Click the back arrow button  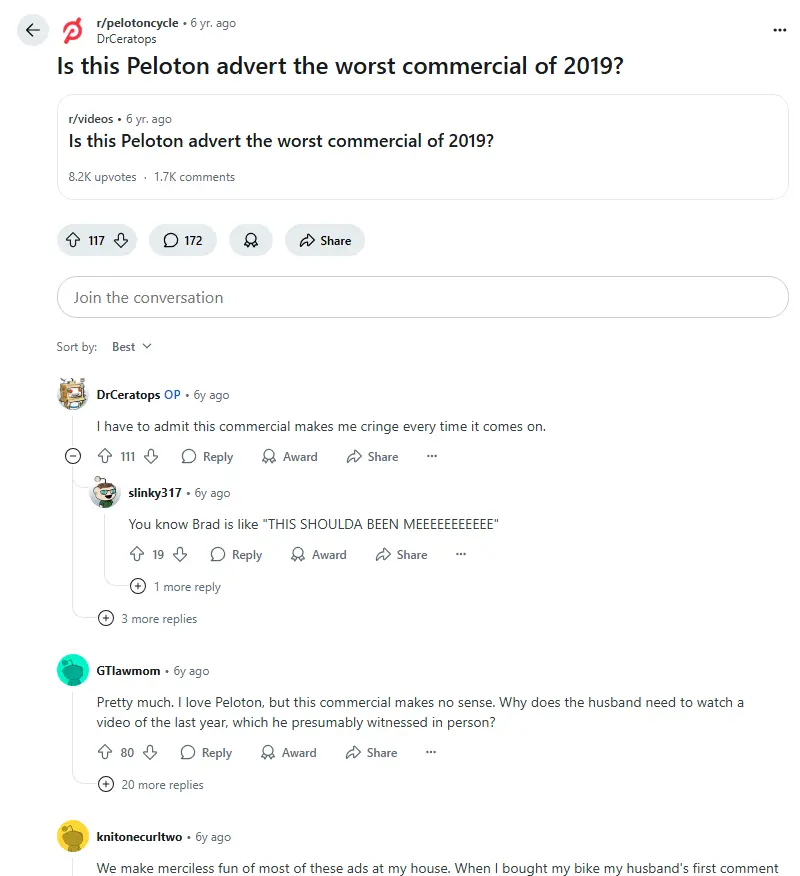(33, 30)
